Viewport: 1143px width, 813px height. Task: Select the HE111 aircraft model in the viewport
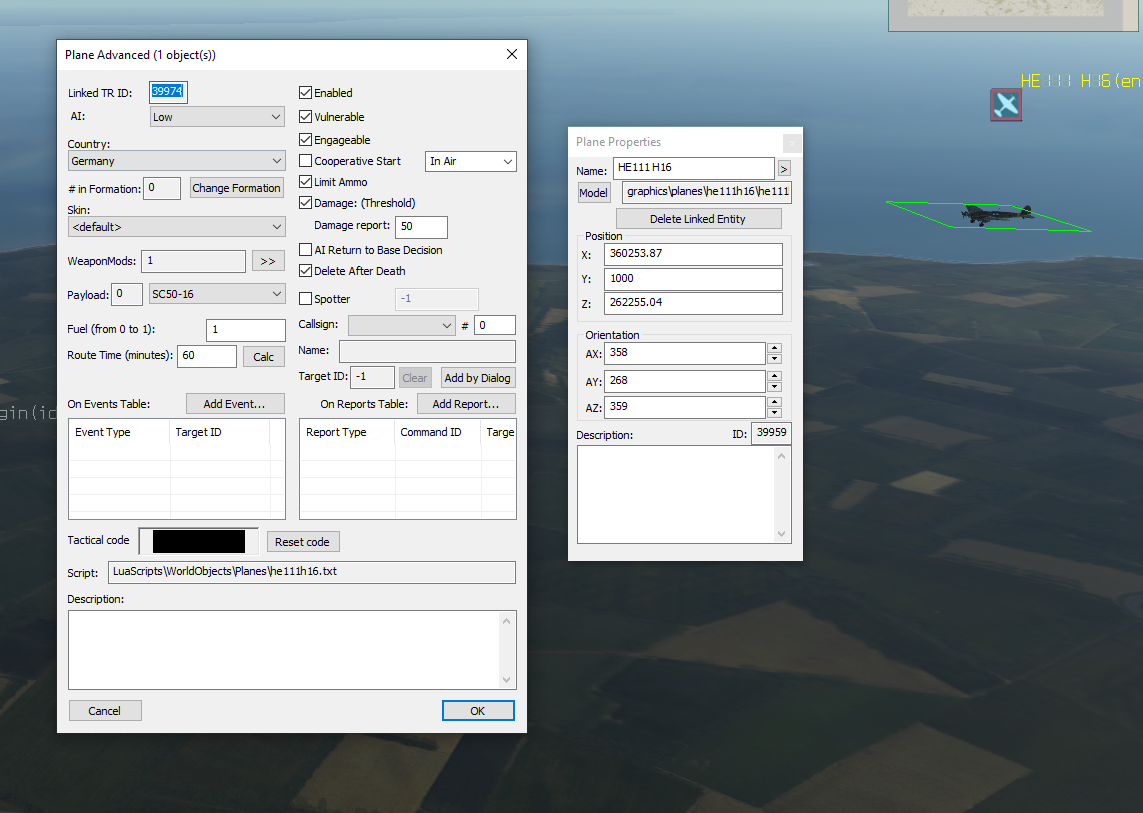click(x=991, y=213)
